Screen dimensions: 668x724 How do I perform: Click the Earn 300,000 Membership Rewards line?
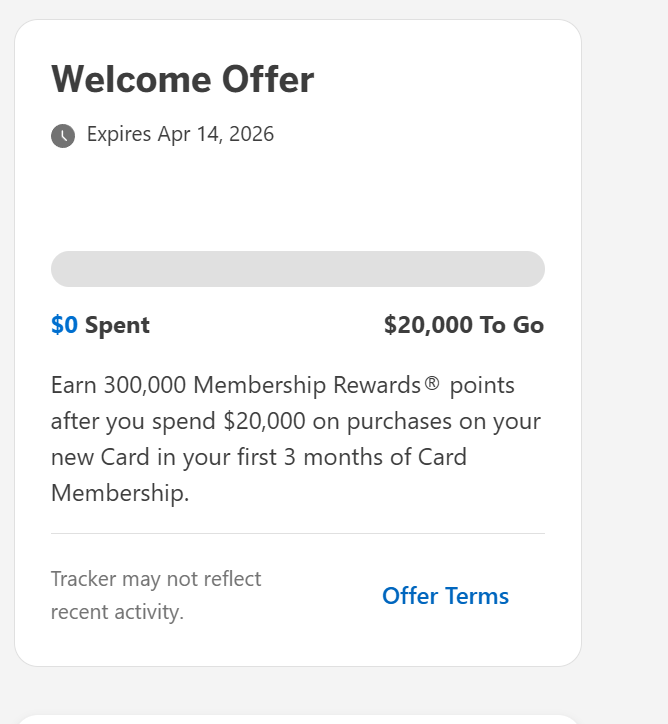(282, 385)
